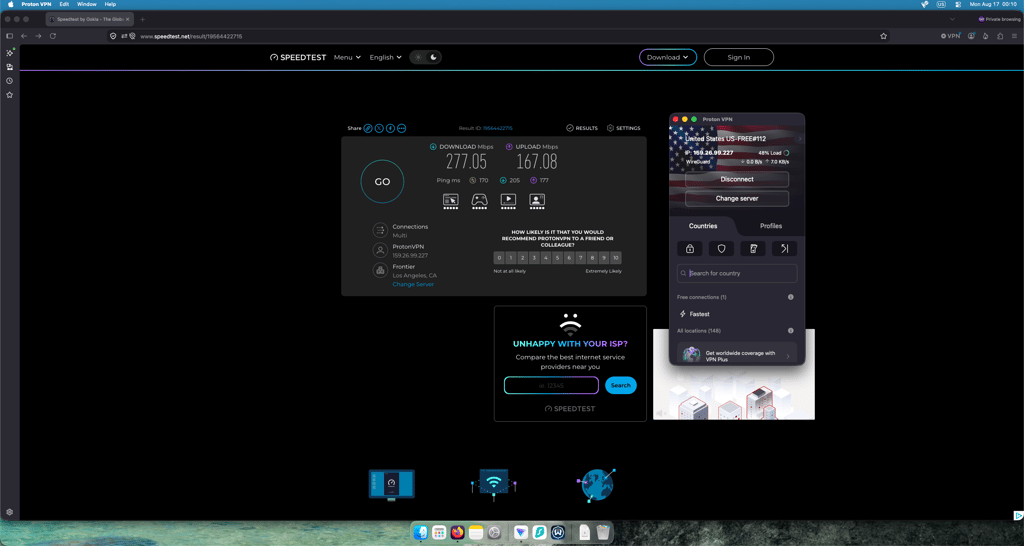The height and width of the screenshot is (546, 1024).
Task: Open VPN Plus worldwide coverage banner
Action: [x=737, y=354]
